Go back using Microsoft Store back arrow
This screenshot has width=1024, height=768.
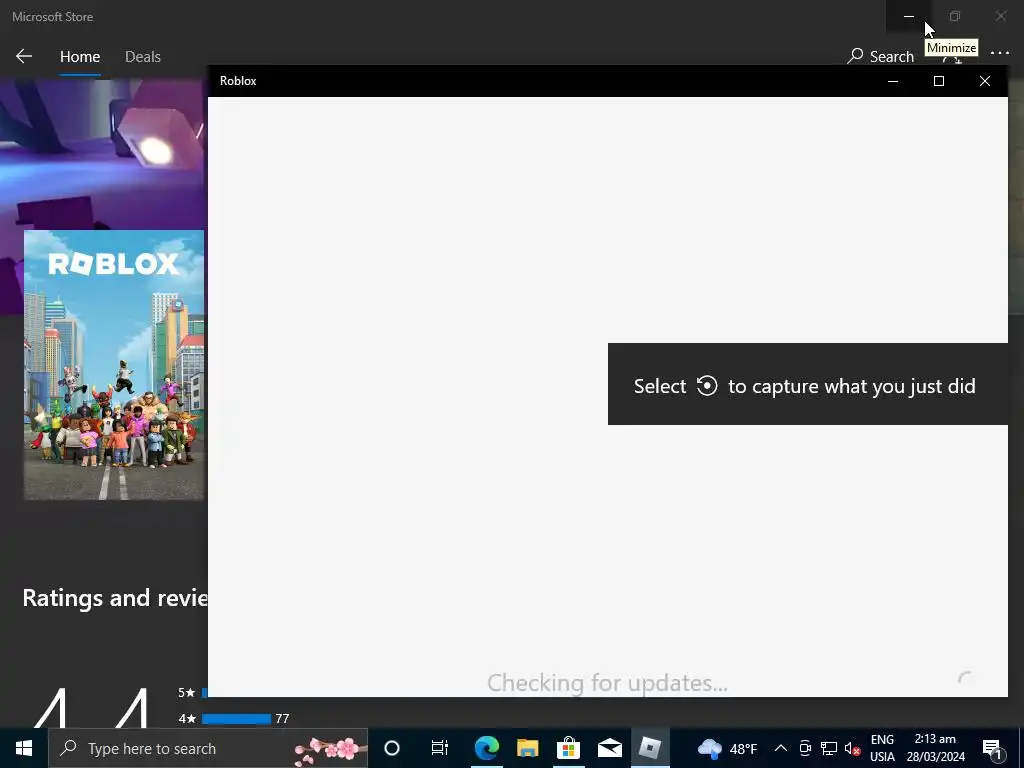click(24, 56)
